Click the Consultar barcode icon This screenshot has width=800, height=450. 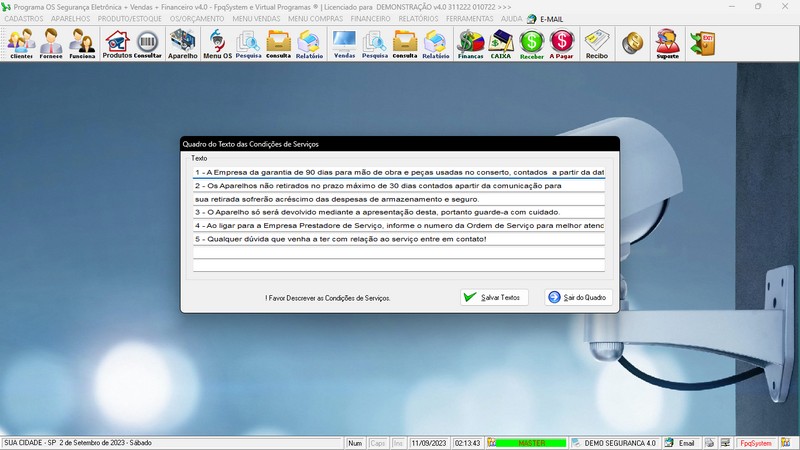point(147,43)
